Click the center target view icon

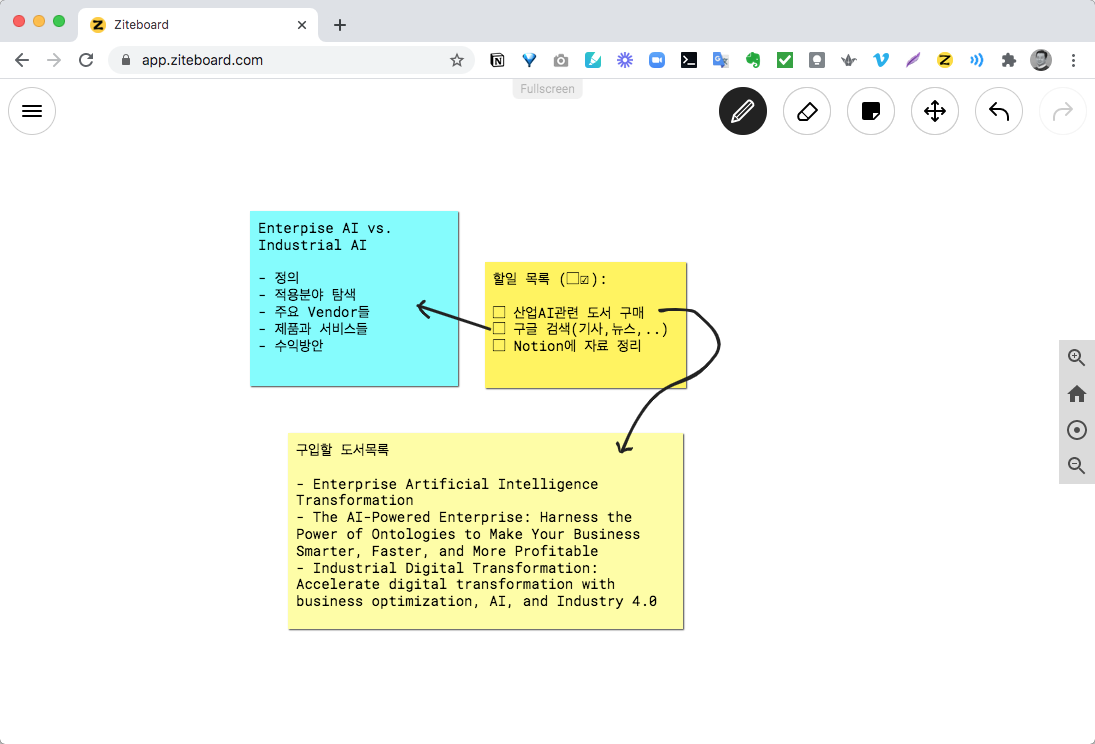click(1077, 430)
